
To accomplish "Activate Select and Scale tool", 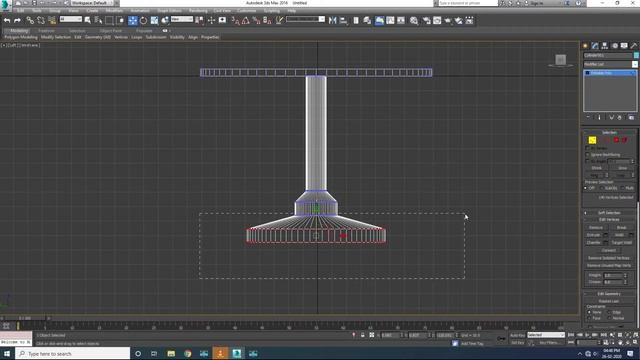I will [154, 20].
